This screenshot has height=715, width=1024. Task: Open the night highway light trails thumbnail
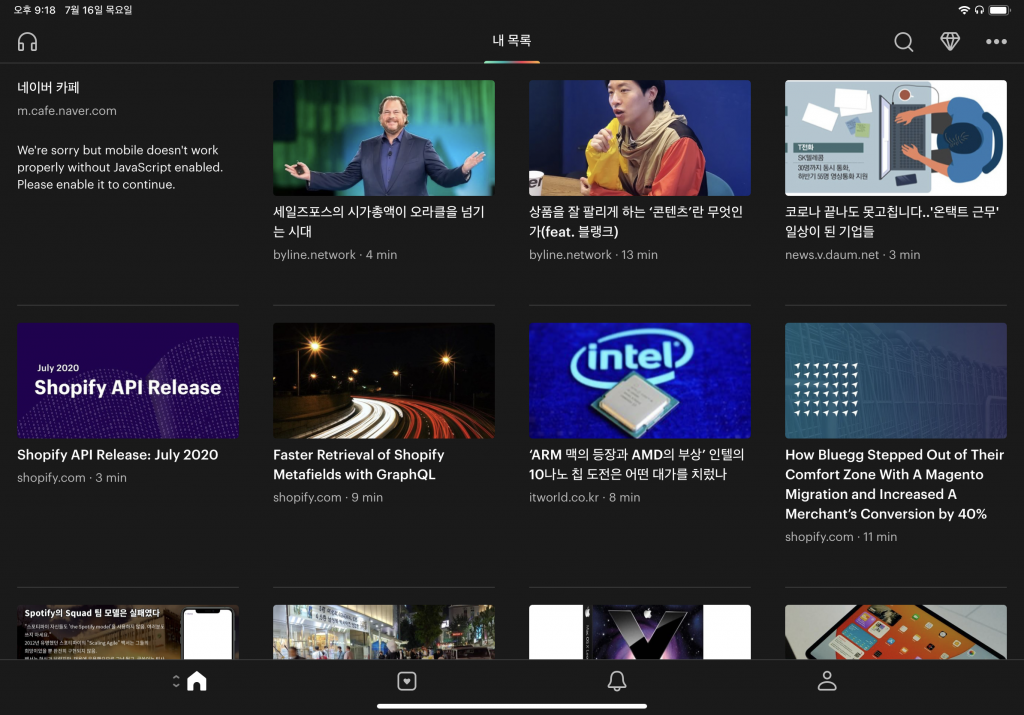click(384, 381)
